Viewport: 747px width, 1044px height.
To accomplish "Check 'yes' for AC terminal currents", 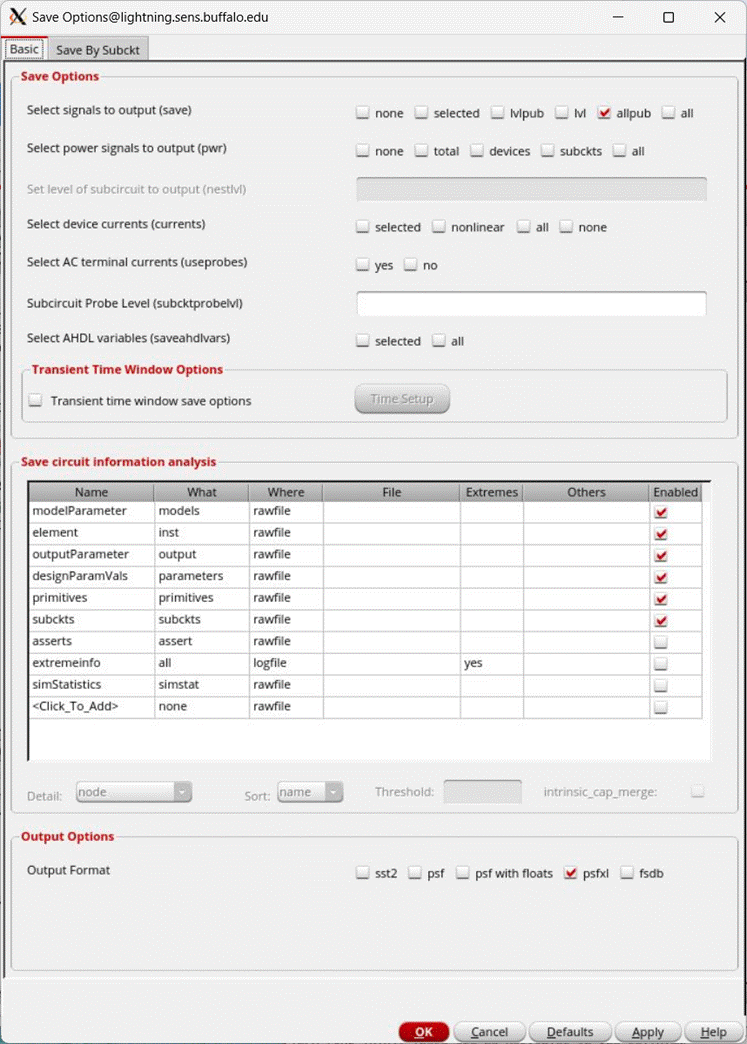I will click(363, 265).
